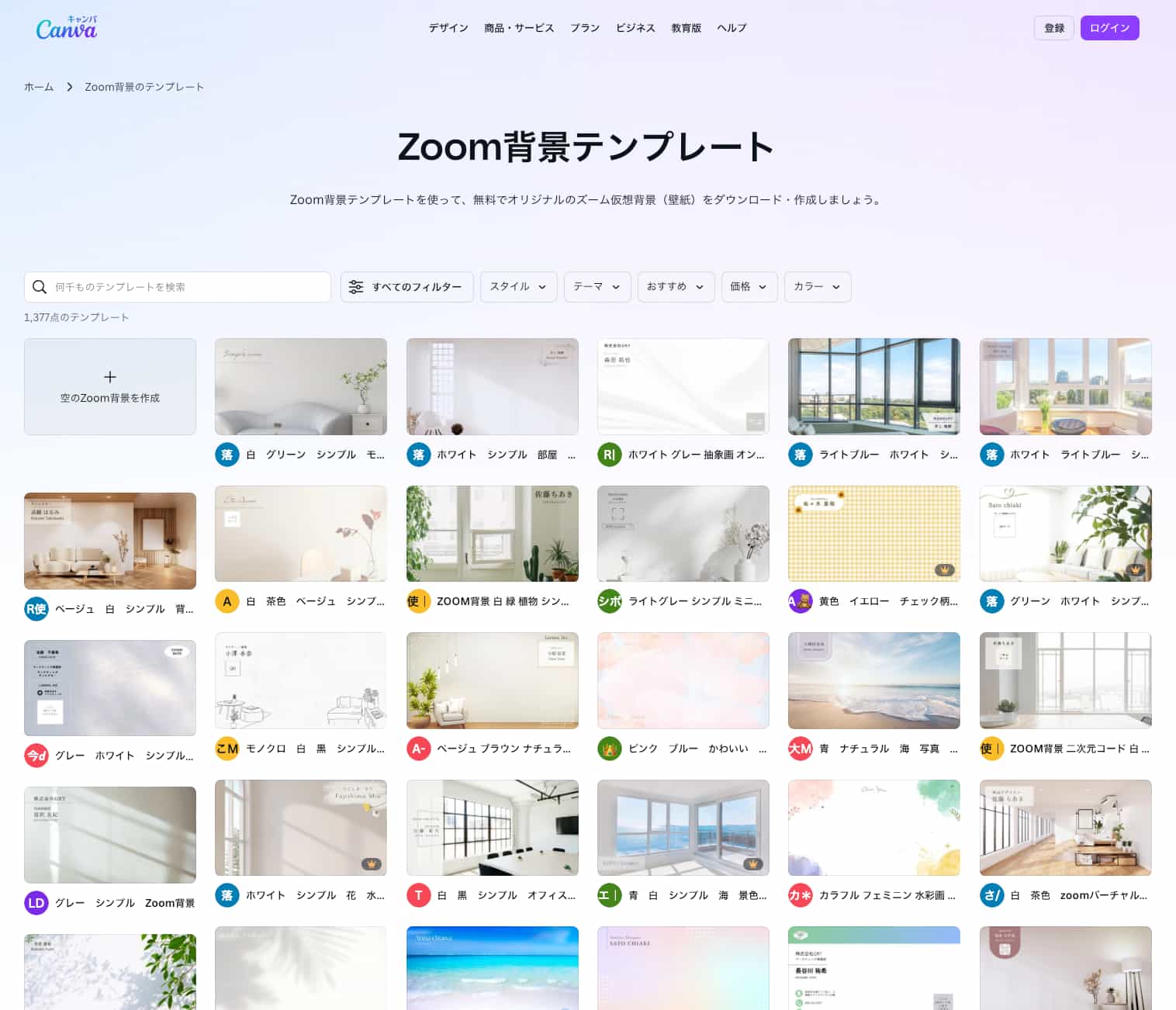
Task: Open the おすすめ dropdown
Action: click(x=676, y=287)
